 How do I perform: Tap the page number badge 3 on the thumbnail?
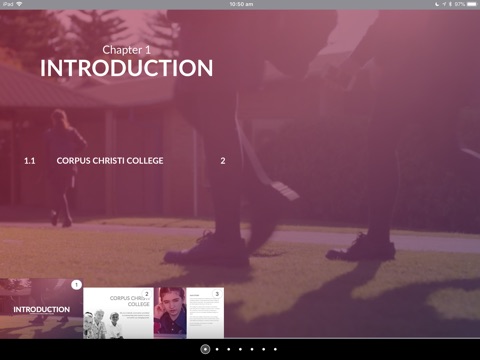point(217,294)
